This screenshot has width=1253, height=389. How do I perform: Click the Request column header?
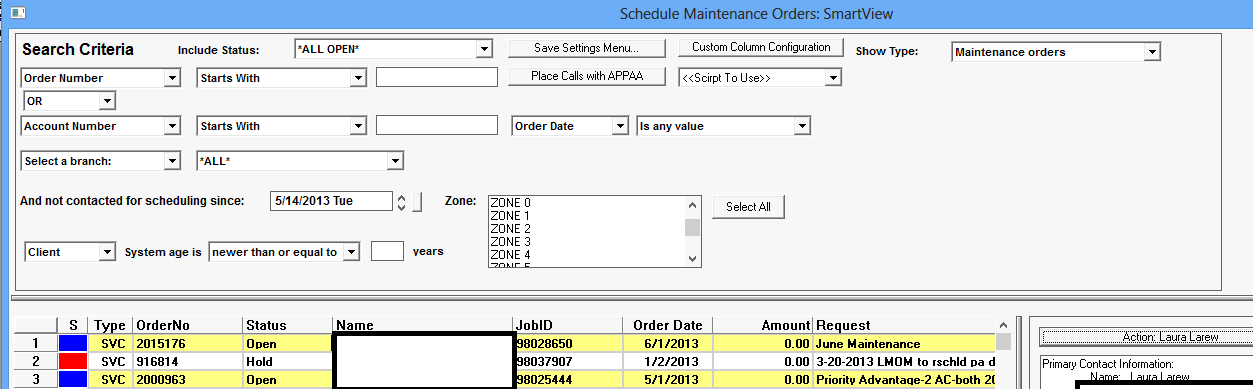905,325
